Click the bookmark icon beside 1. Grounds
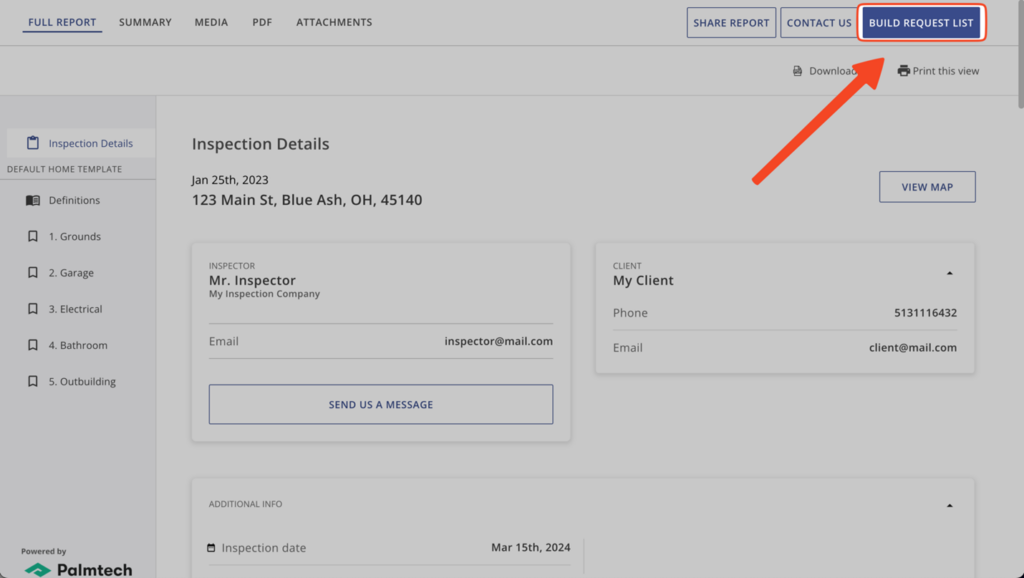Image resolution: width=1024 pixels, height=578 pixels. (33, 237)
